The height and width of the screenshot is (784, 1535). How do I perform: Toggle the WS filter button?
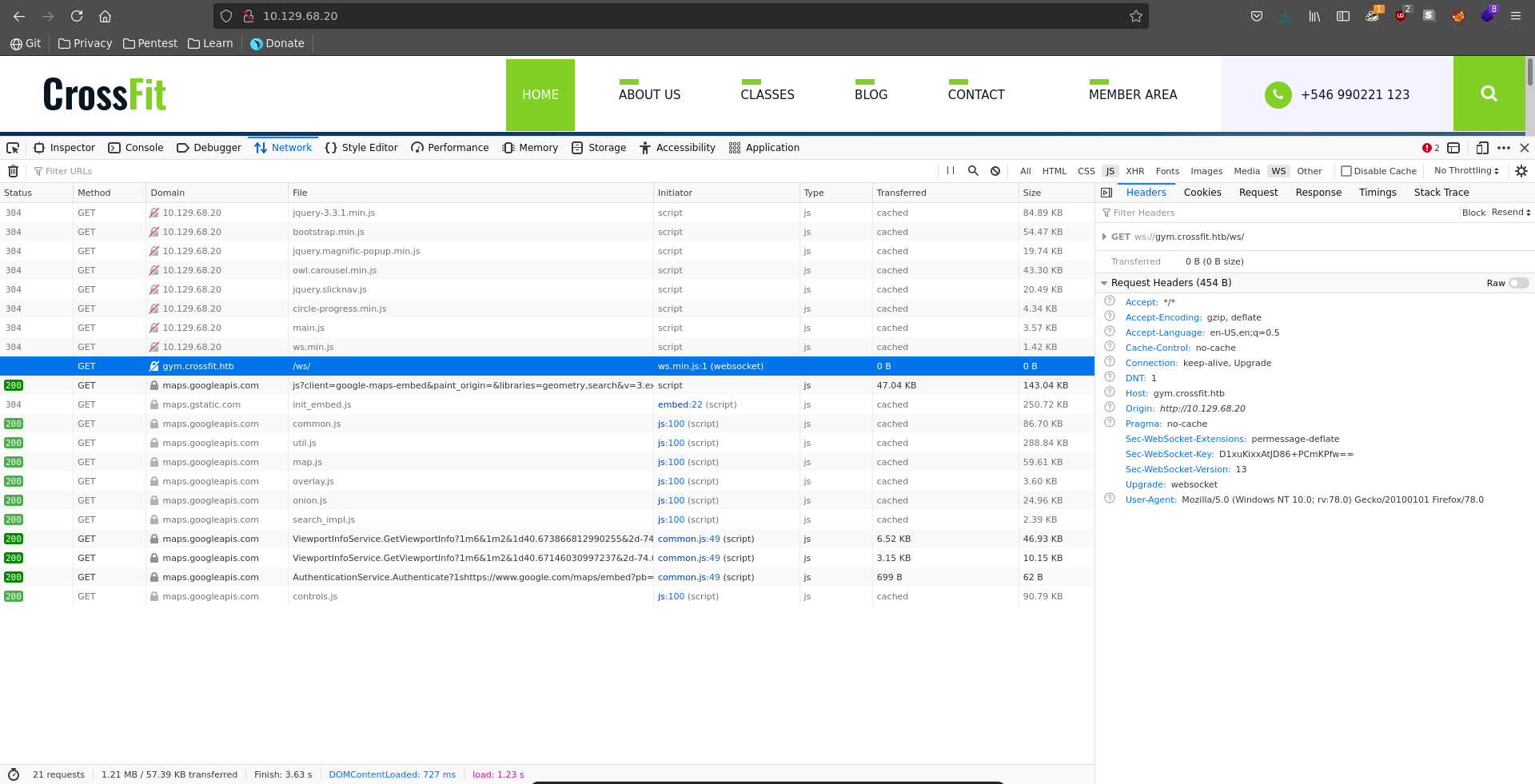tap(1278, 171)
